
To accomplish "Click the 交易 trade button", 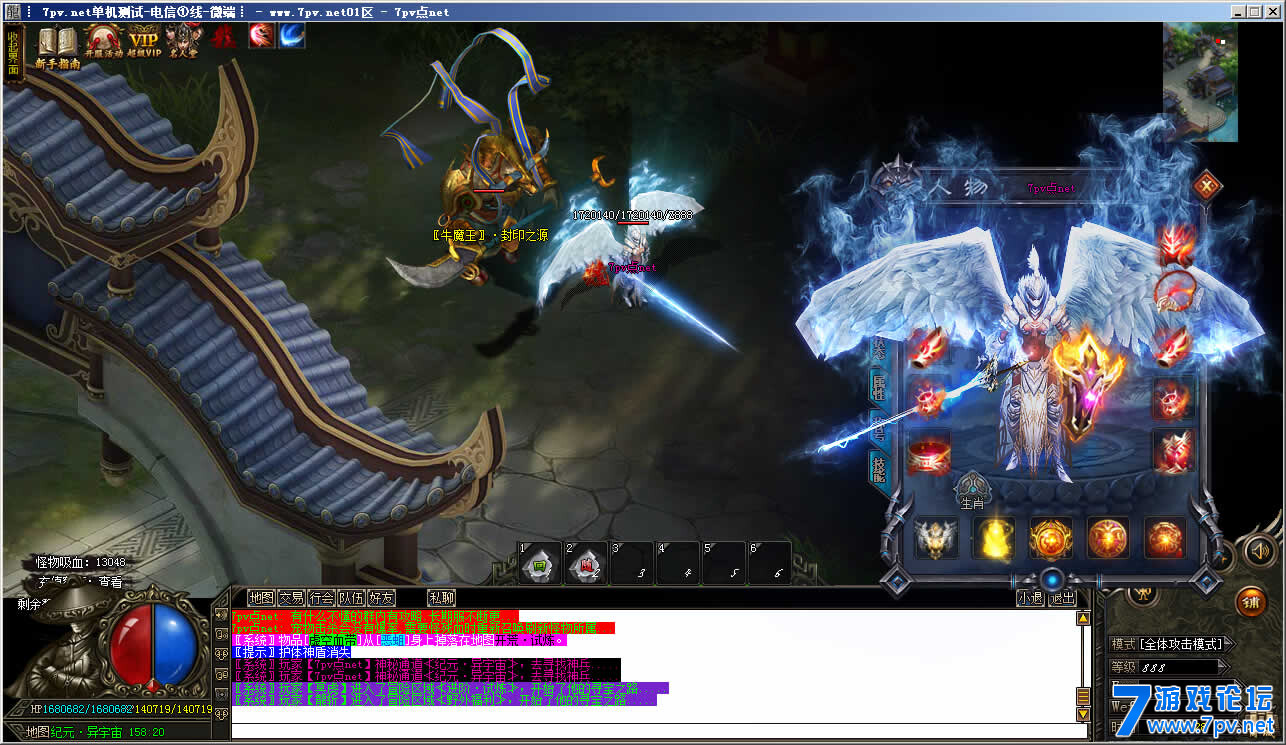I will [x=291, y=598].
